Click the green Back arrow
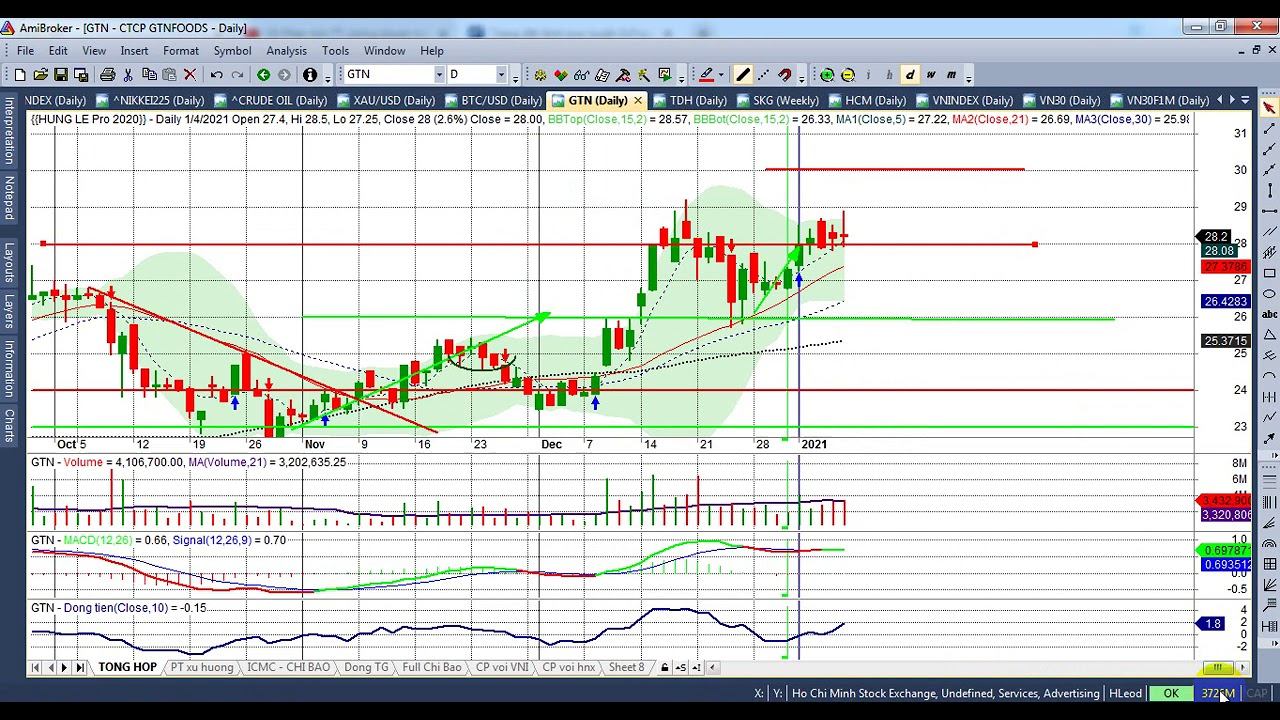The image size is (1280, 720). tap(263, 75)
